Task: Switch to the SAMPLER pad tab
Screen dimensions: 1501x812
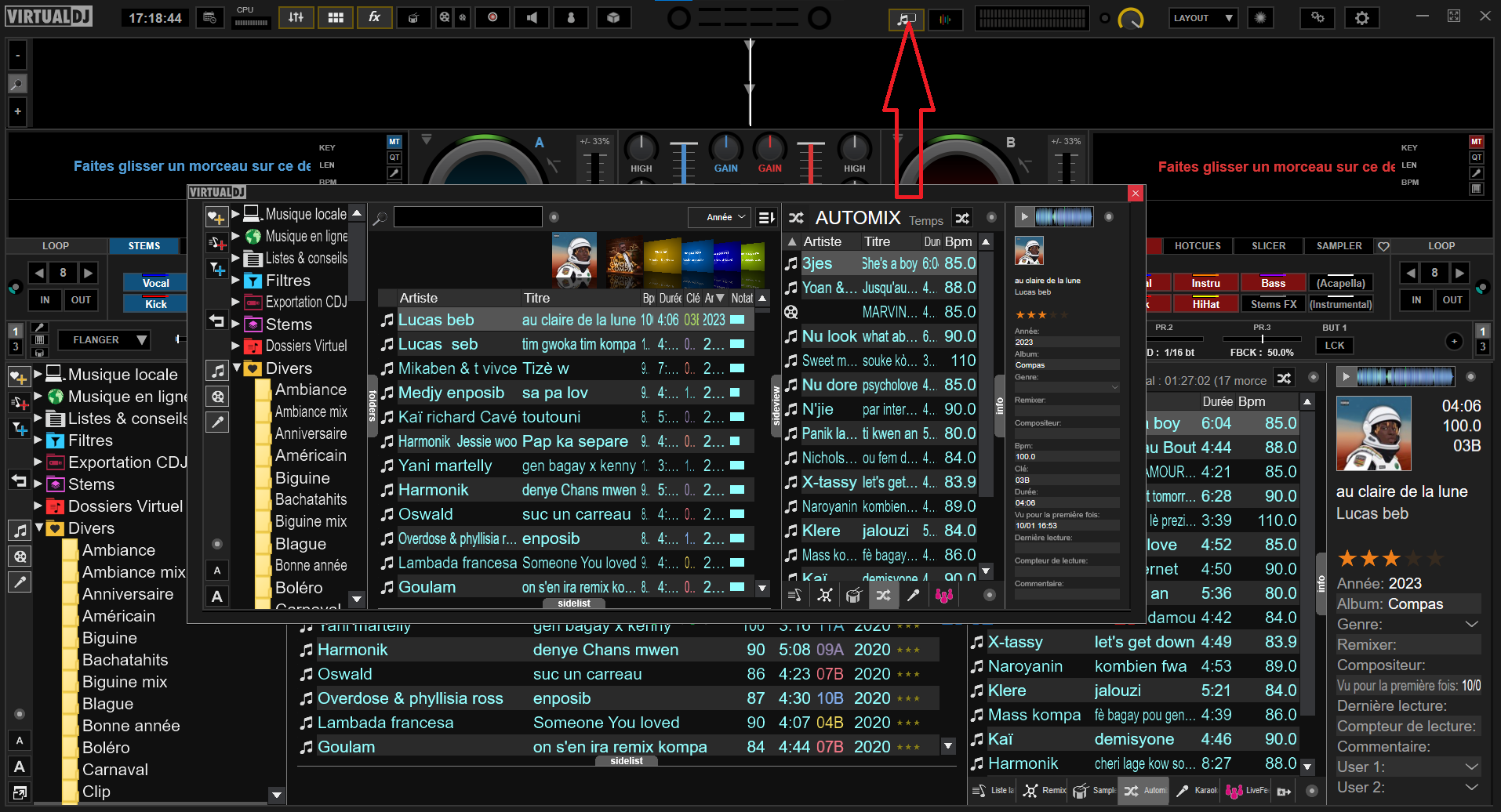Action: click(x=1339, y=246)
